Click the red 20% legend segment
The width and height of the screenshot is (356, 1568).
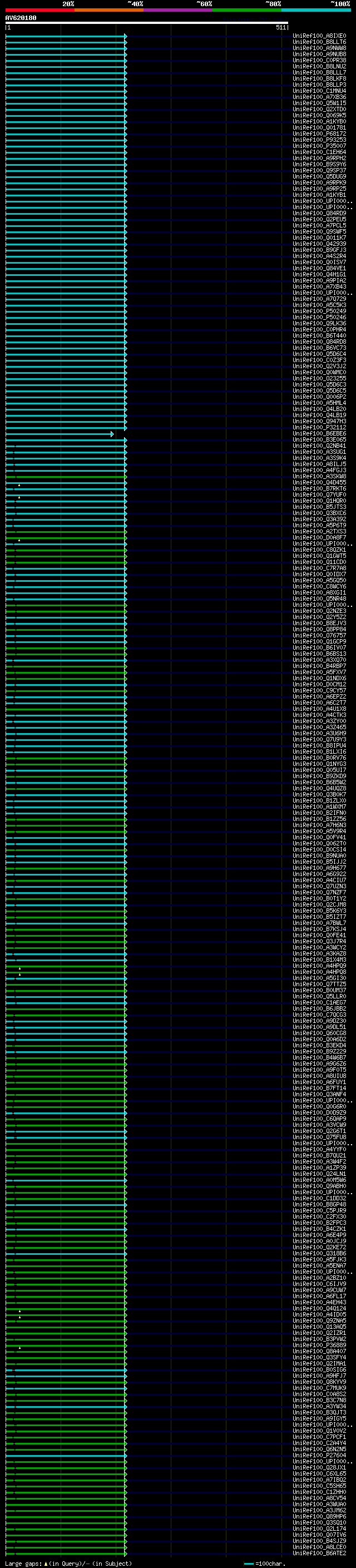point(39,10)
